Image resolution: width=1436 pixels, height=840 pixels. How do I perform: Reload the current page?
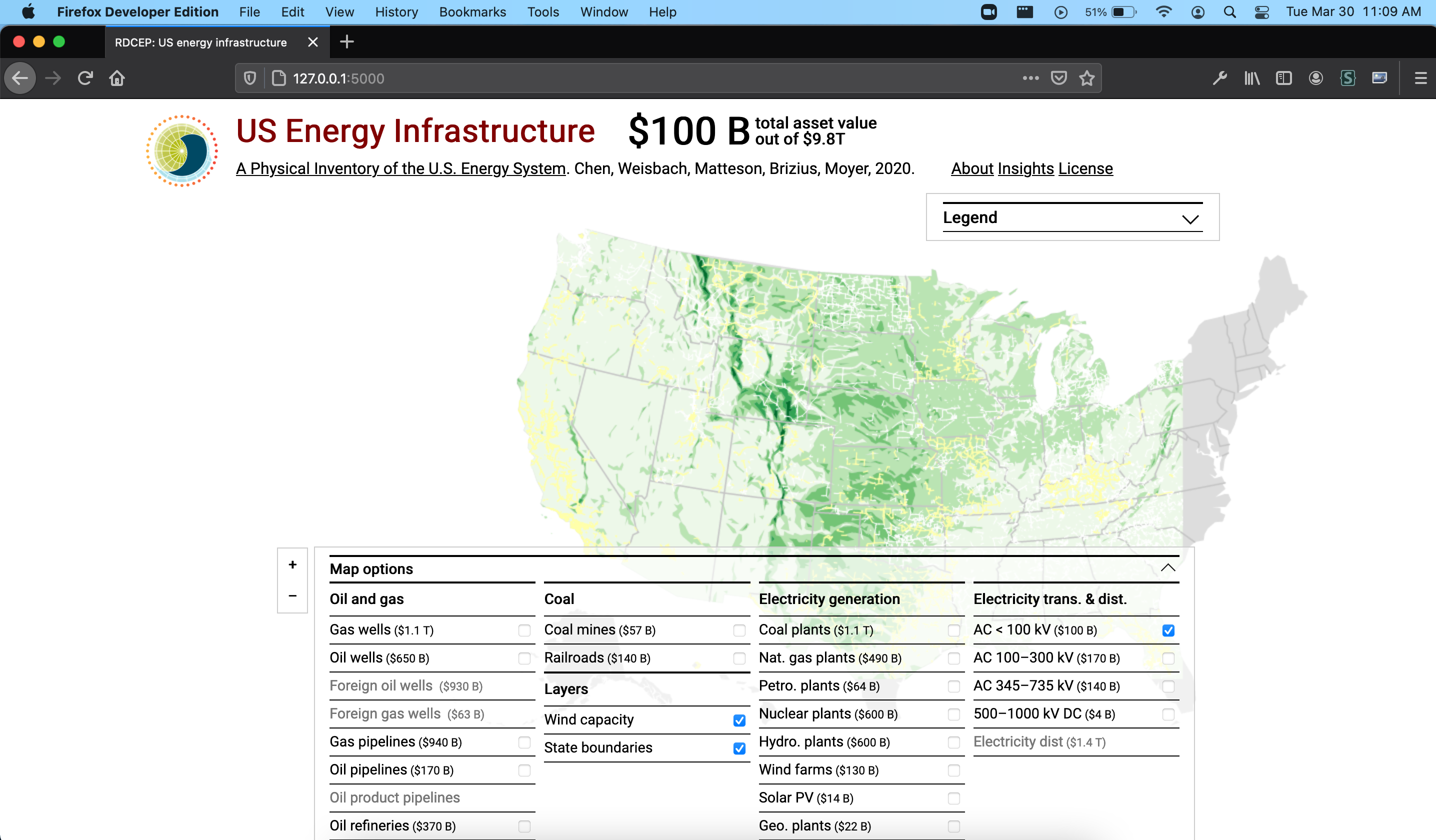click(85, 78)
